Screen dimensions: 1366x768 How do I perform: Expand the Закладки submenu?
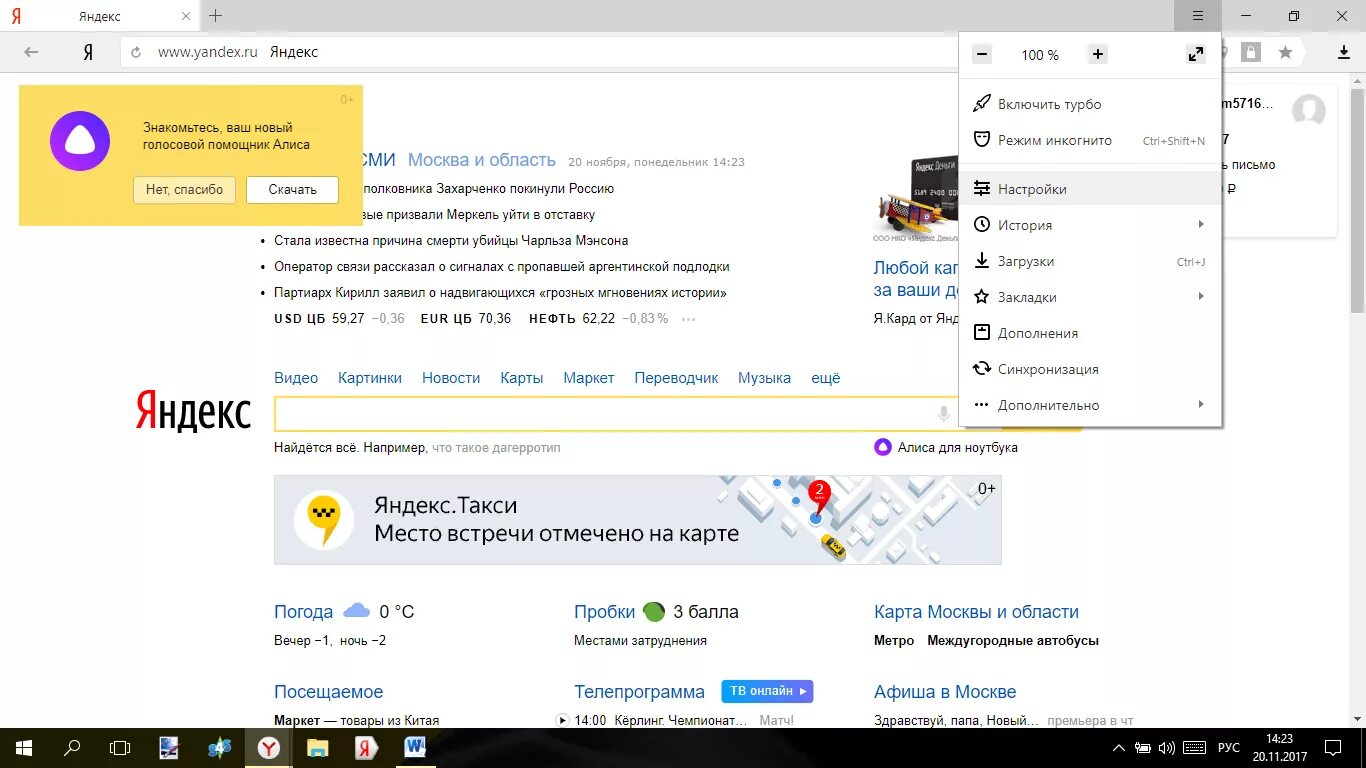(x=1090, y=297)
